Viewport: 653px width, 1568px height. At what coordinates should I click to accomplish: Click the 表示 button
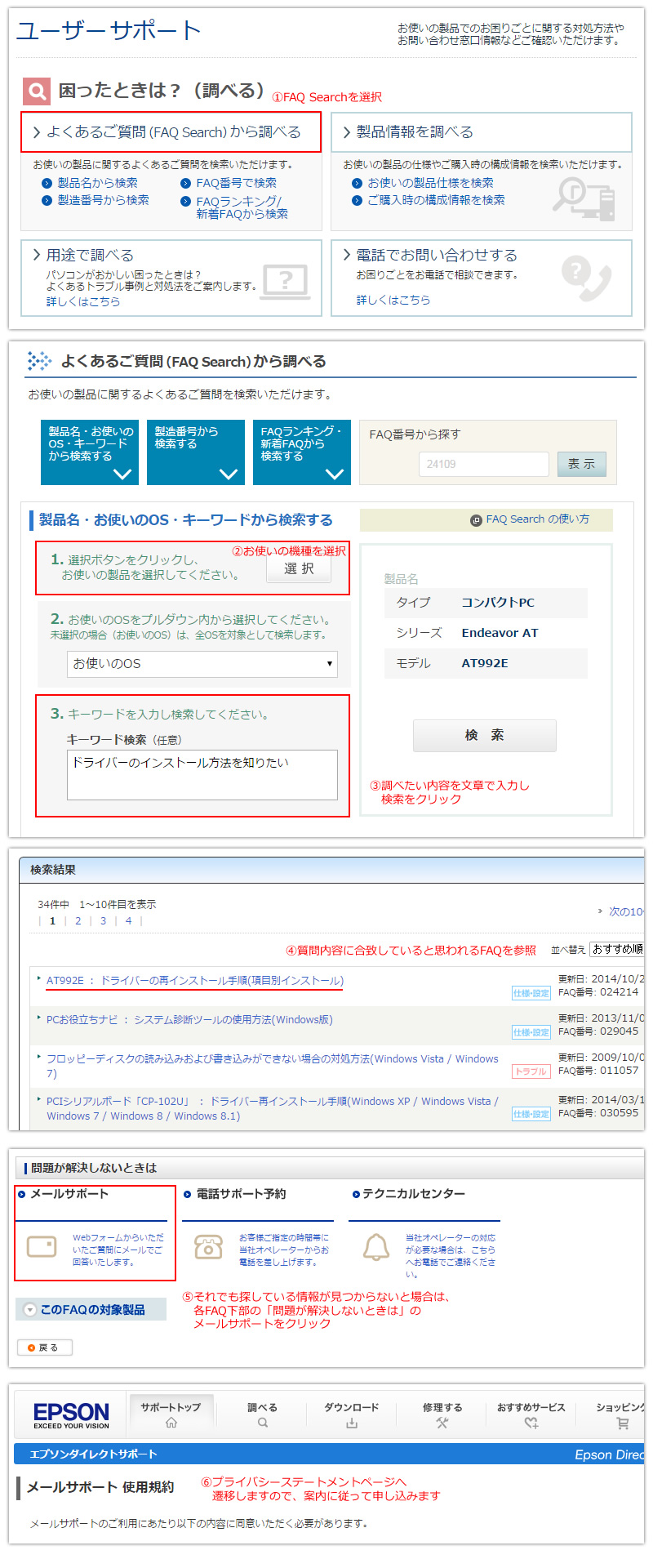pos(582,464)
